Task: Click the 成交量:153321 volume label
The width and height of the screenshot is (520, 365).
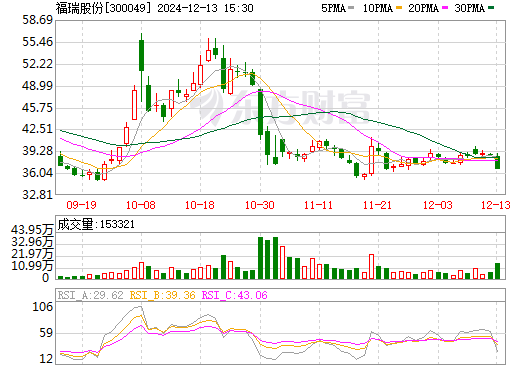Action: tap(96, 224)
